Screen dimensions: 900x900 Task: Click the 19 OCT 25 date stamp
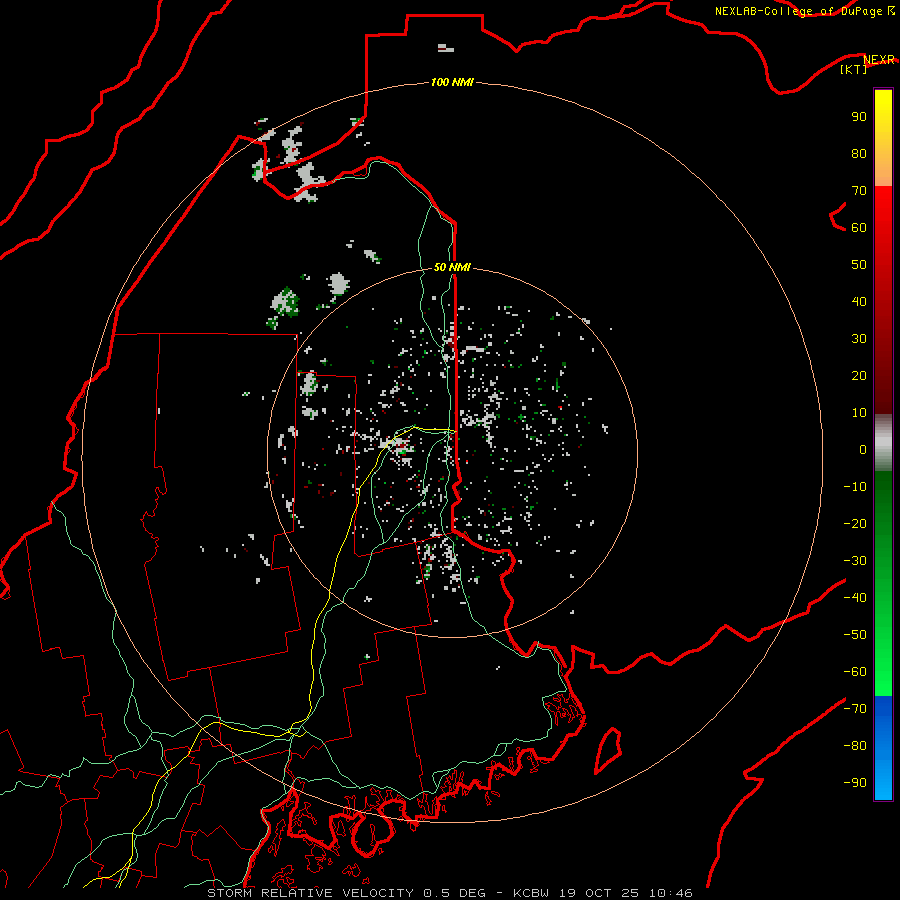point(600,893)
